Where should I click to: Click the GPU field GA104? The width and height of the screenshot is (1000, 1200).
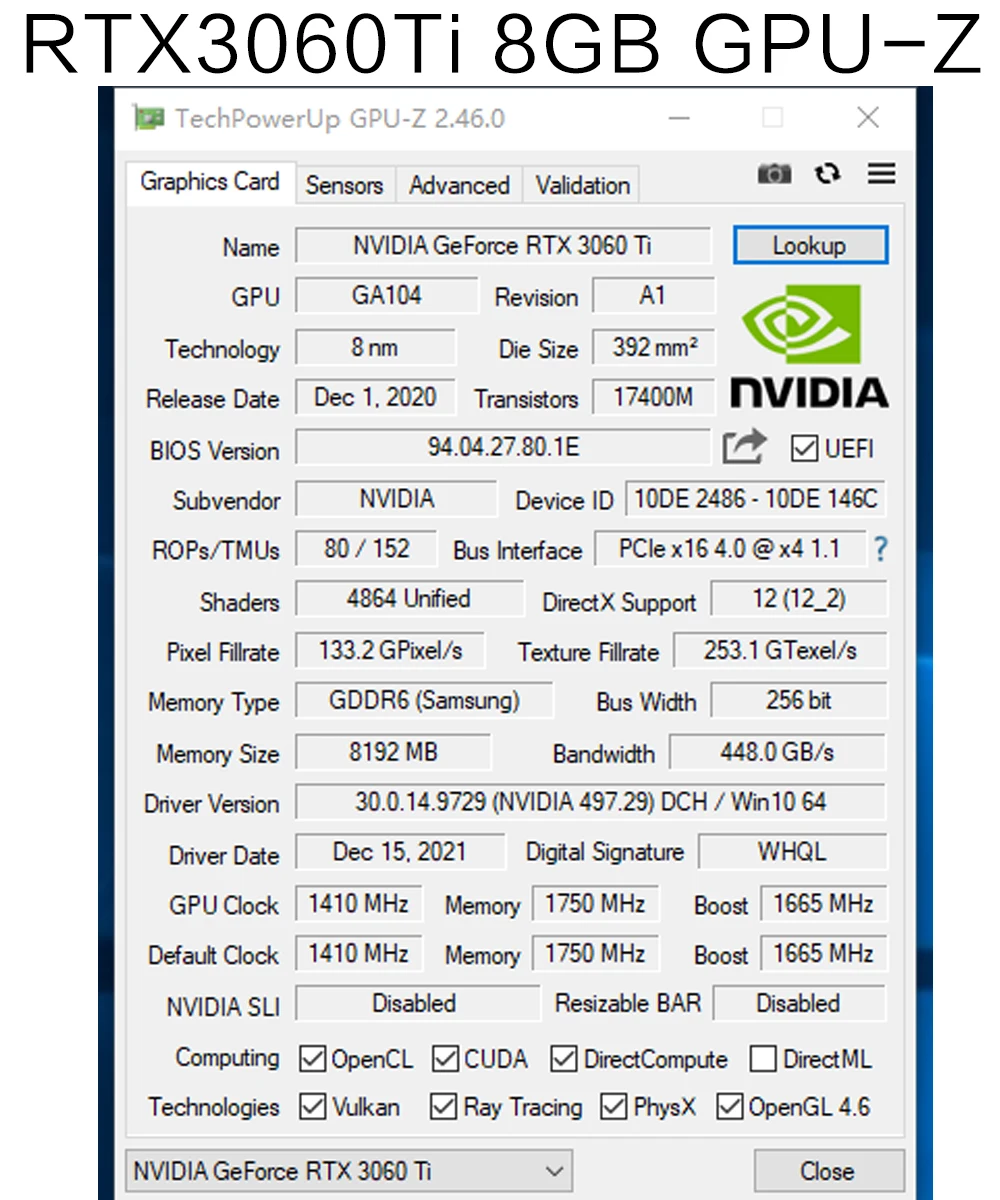click(387, 295)
